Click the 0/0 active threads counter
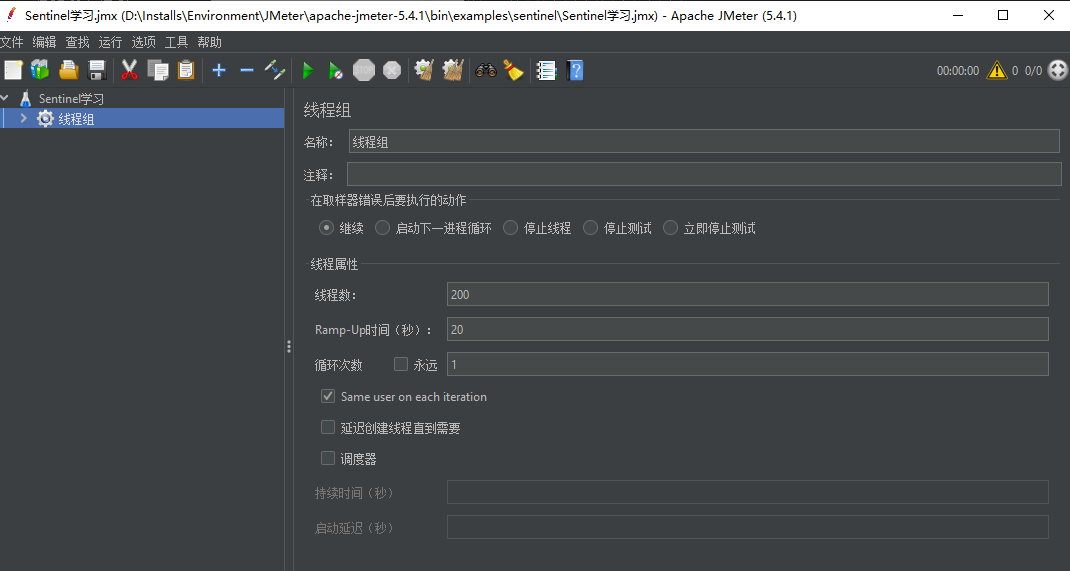 click(1033, 70)
